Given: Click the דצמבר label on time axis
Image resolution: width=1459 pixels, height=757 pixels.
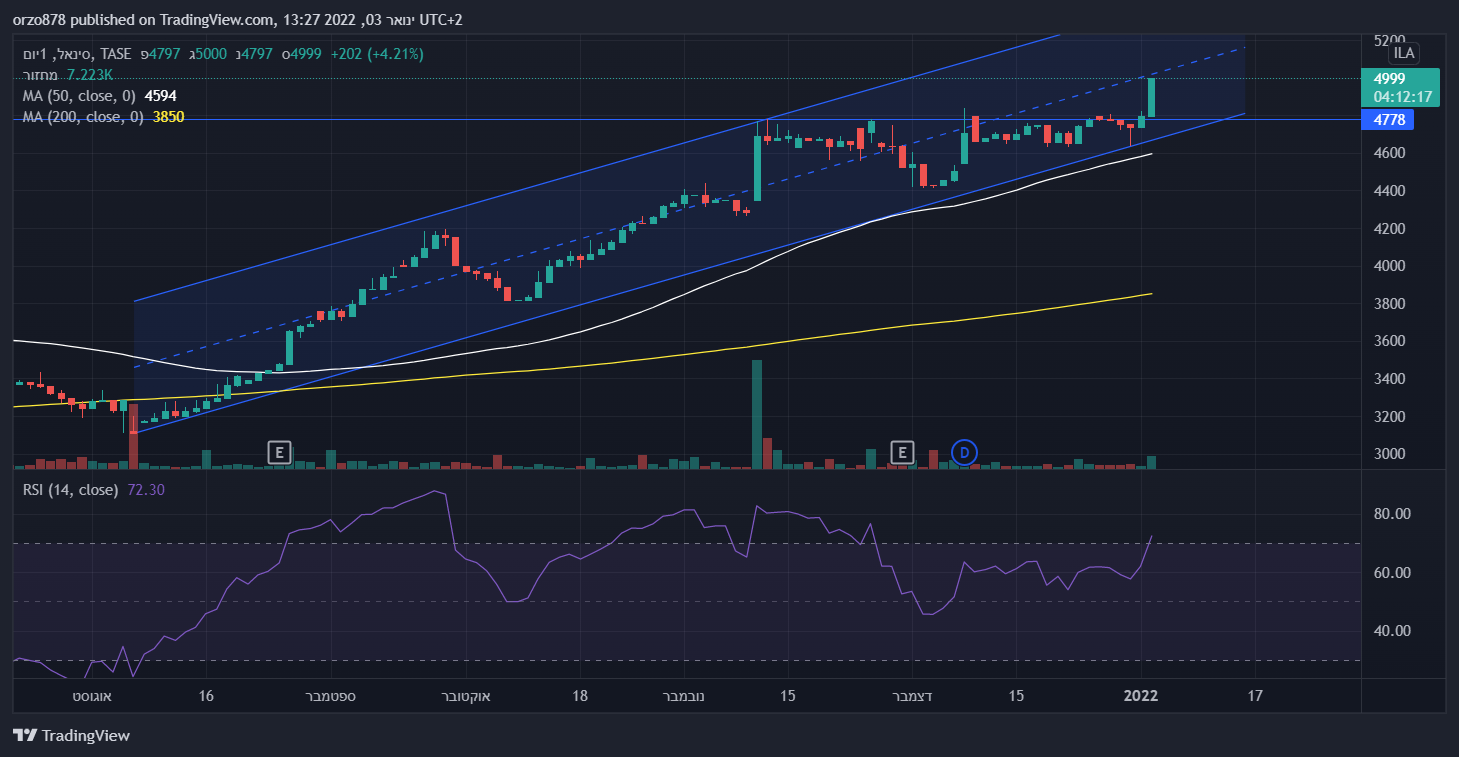Looking at the screenshot, I should pos(912,696).
